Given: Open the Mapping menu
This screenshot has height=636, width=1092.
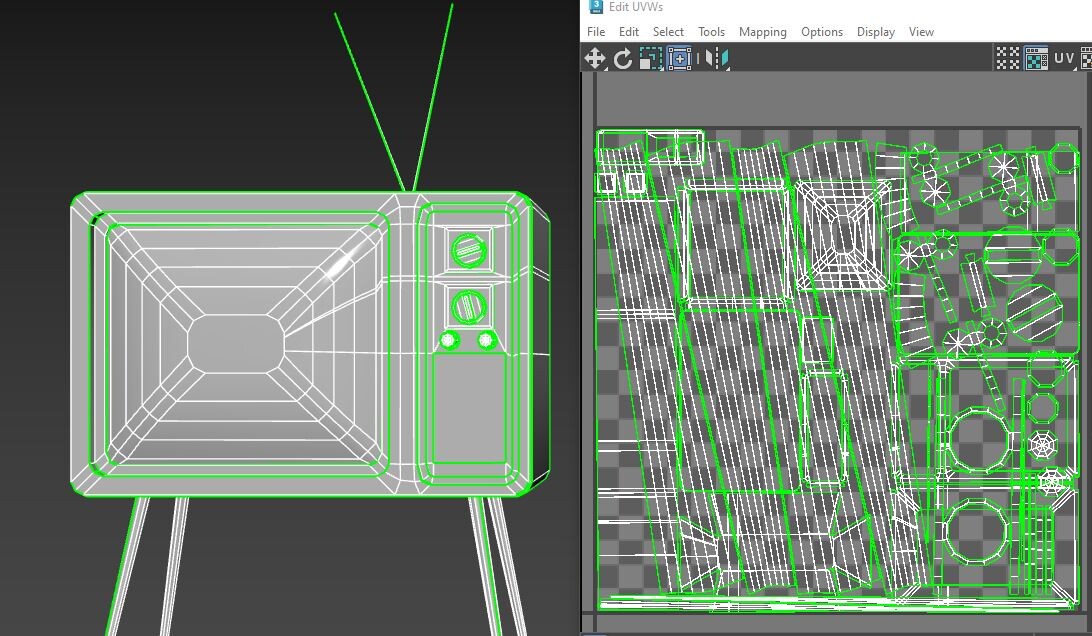Looking at the screenshot, I should (x=763, y=31).
